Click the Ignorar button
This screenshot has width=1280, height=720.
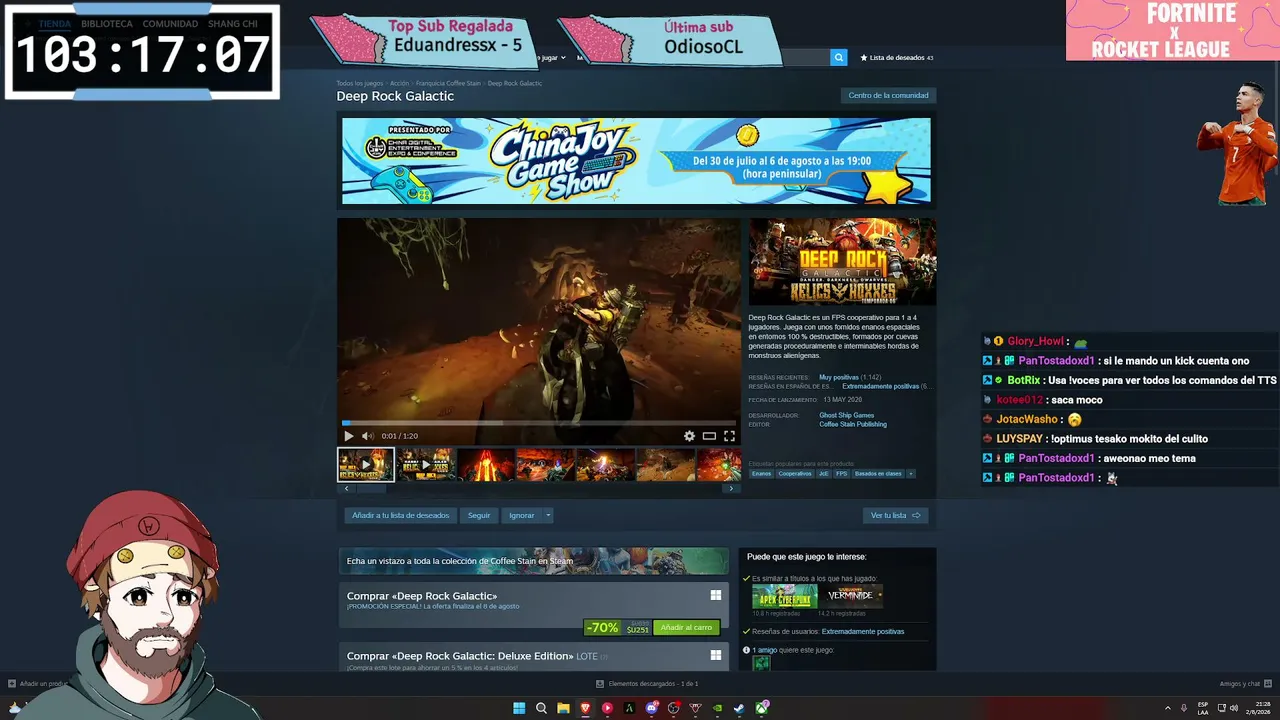coord(522,516)
